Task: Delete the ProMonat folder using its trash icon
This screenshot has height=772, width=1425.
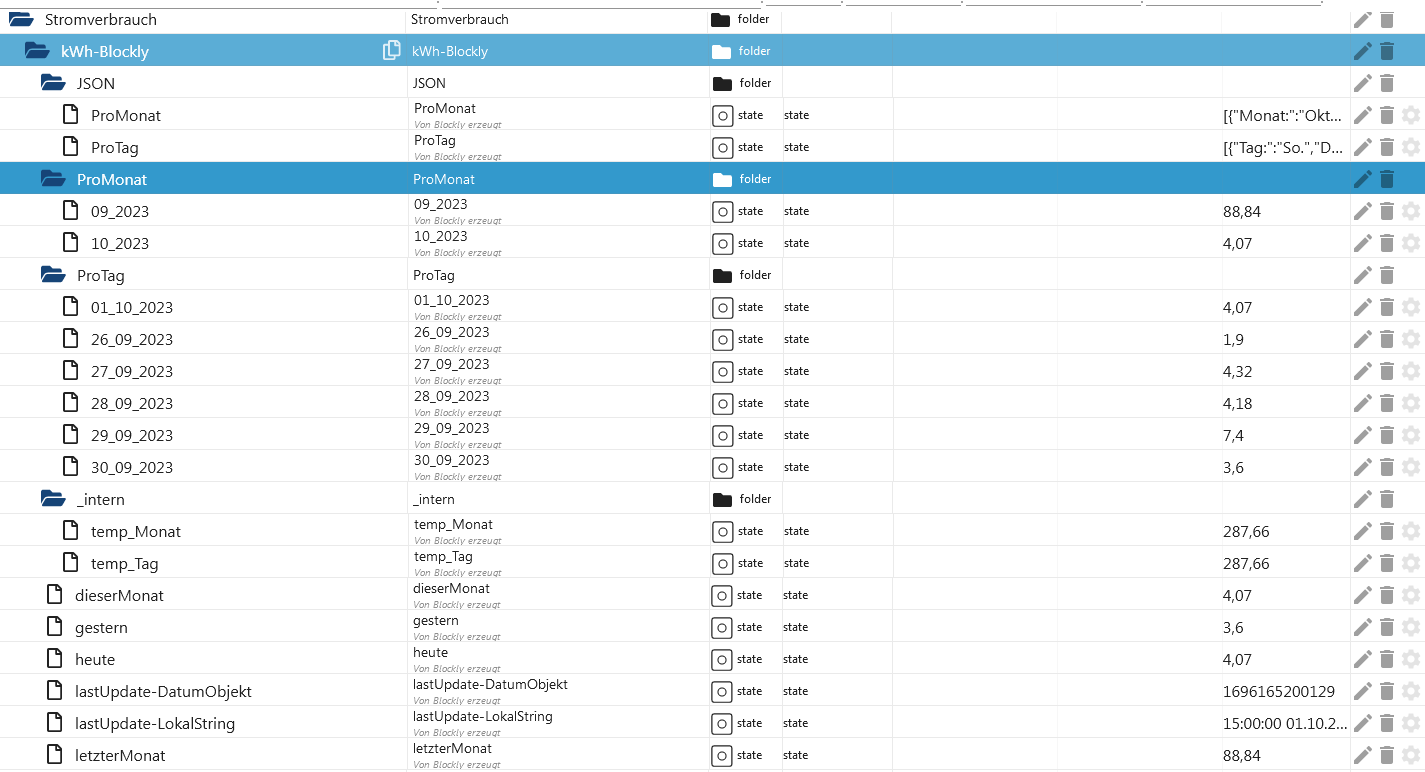Action: pyautogui.click(x=1386, y=179)
